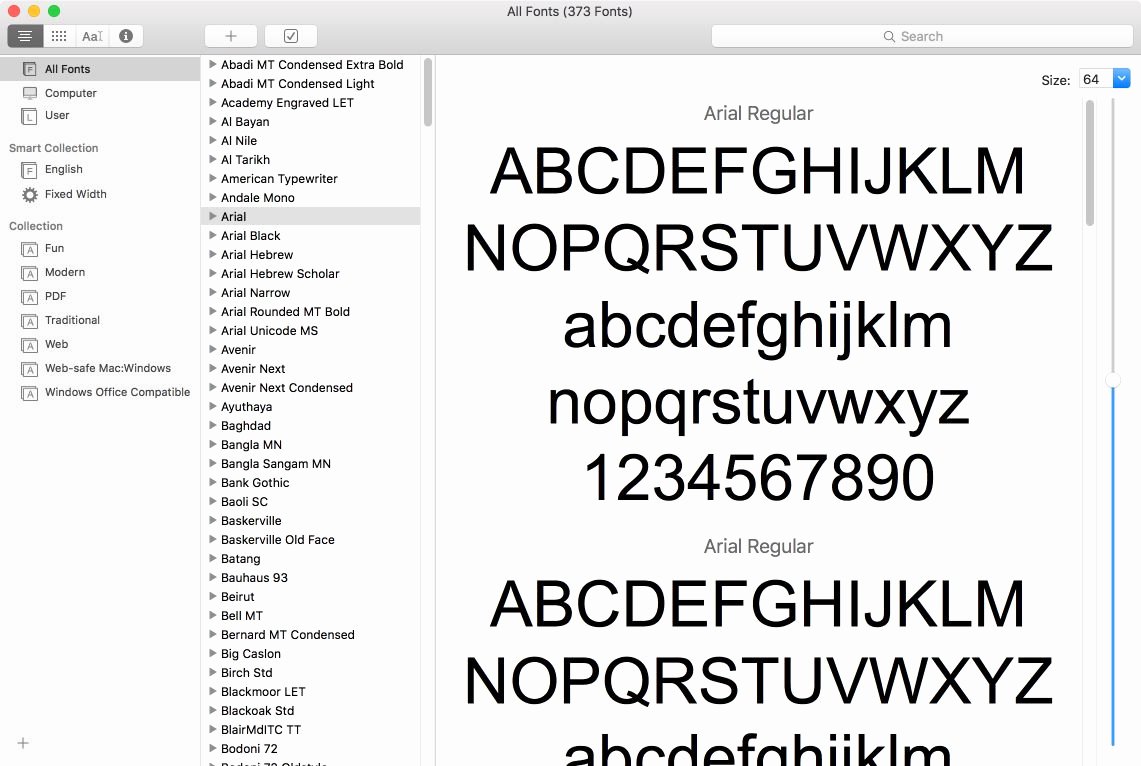Screen dimensions: 1141x766
Task: Switch to the grid view of fonts
Action: pos(58,36)
